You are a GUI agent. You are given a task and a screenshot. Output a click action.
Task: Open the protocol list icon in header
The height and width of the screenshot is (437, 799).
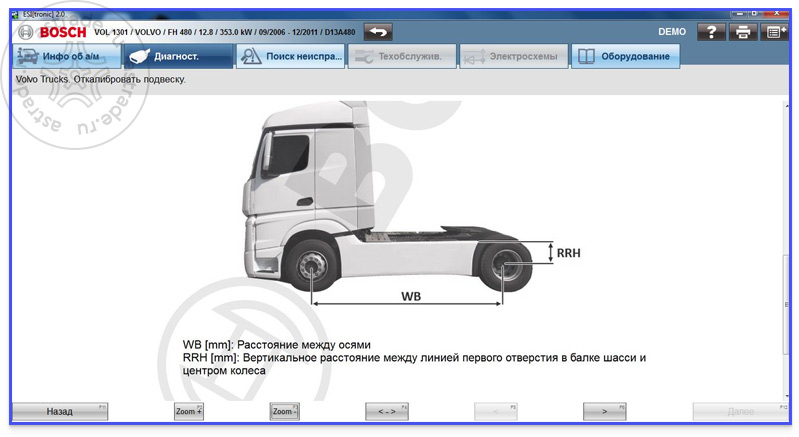(775, 32)
